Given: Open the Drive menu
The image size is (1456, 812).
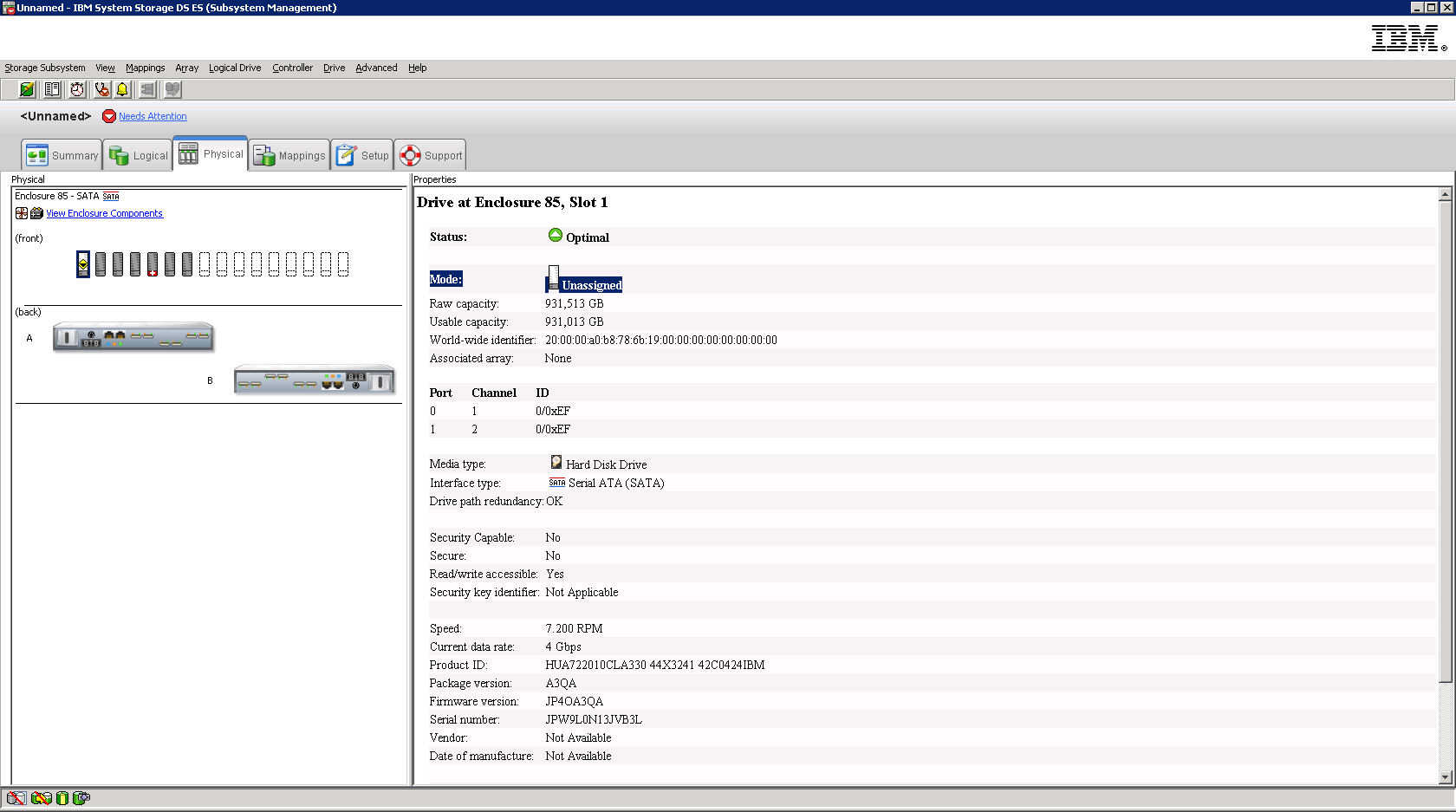Looking at the screenshot, I should [334, 68].
